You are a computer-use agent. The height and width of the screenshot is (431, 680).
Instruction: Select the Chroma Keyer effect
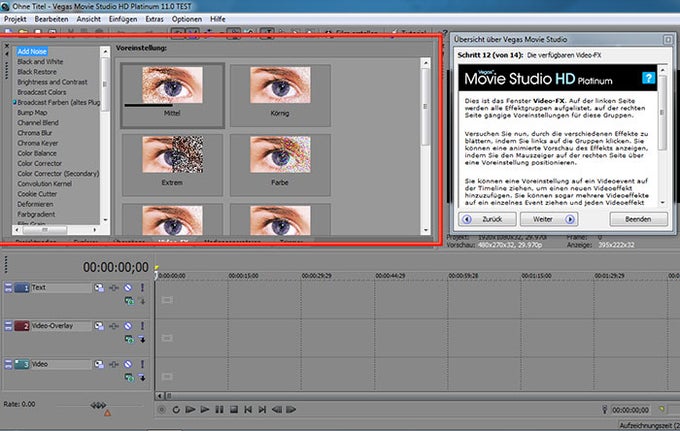pos(37,143)
